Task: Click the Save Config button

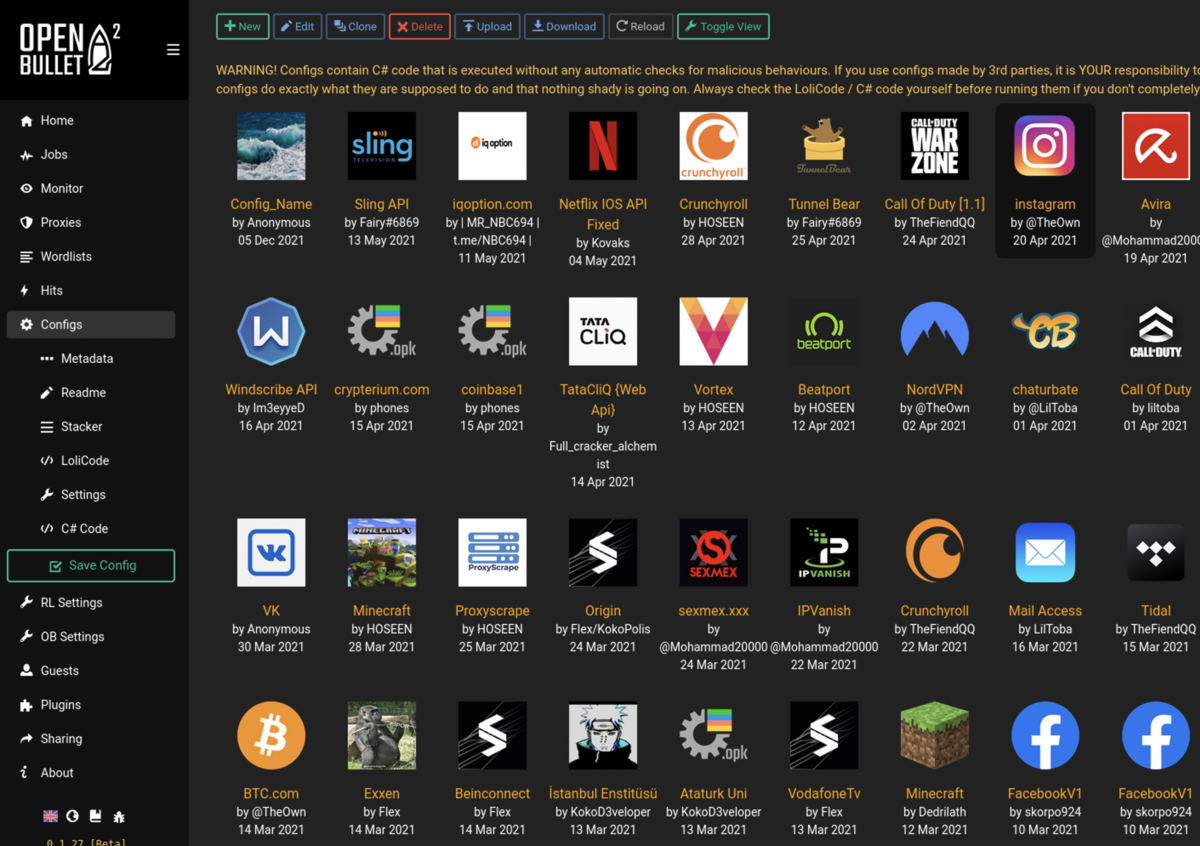Action: click(91, 565)
